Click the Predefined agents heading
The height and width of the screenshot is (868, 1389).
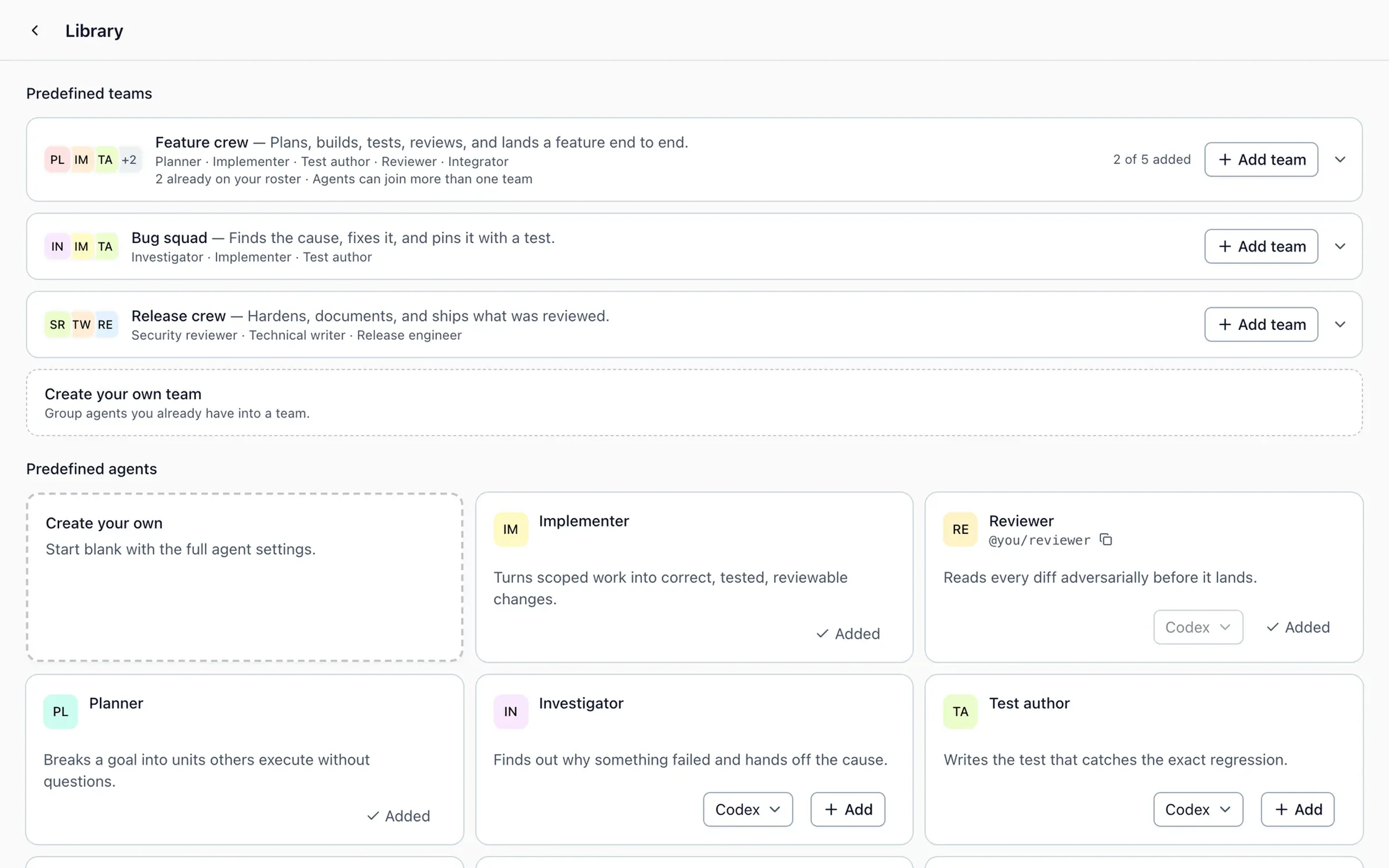point(91,469)
